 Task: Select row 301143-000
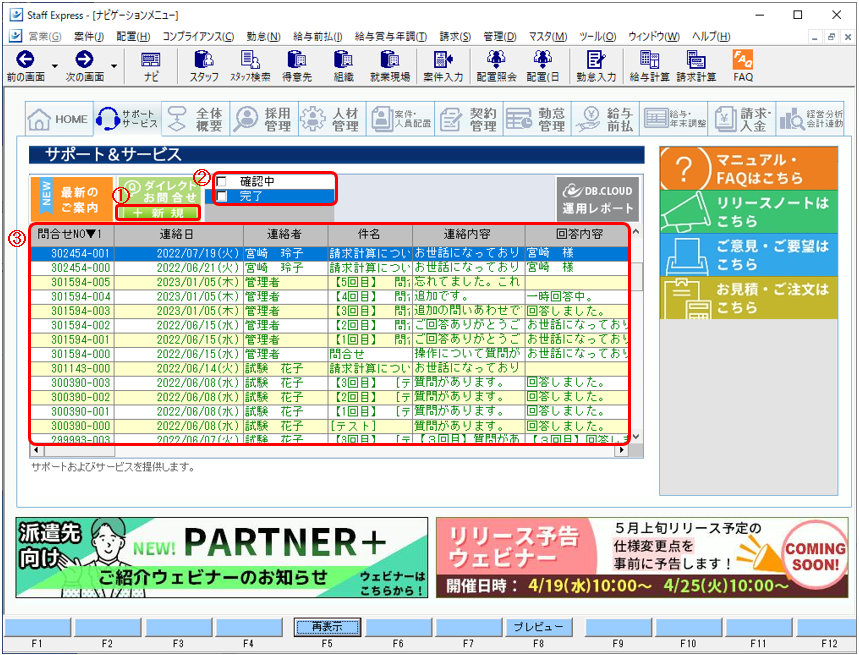coord(329,368)
